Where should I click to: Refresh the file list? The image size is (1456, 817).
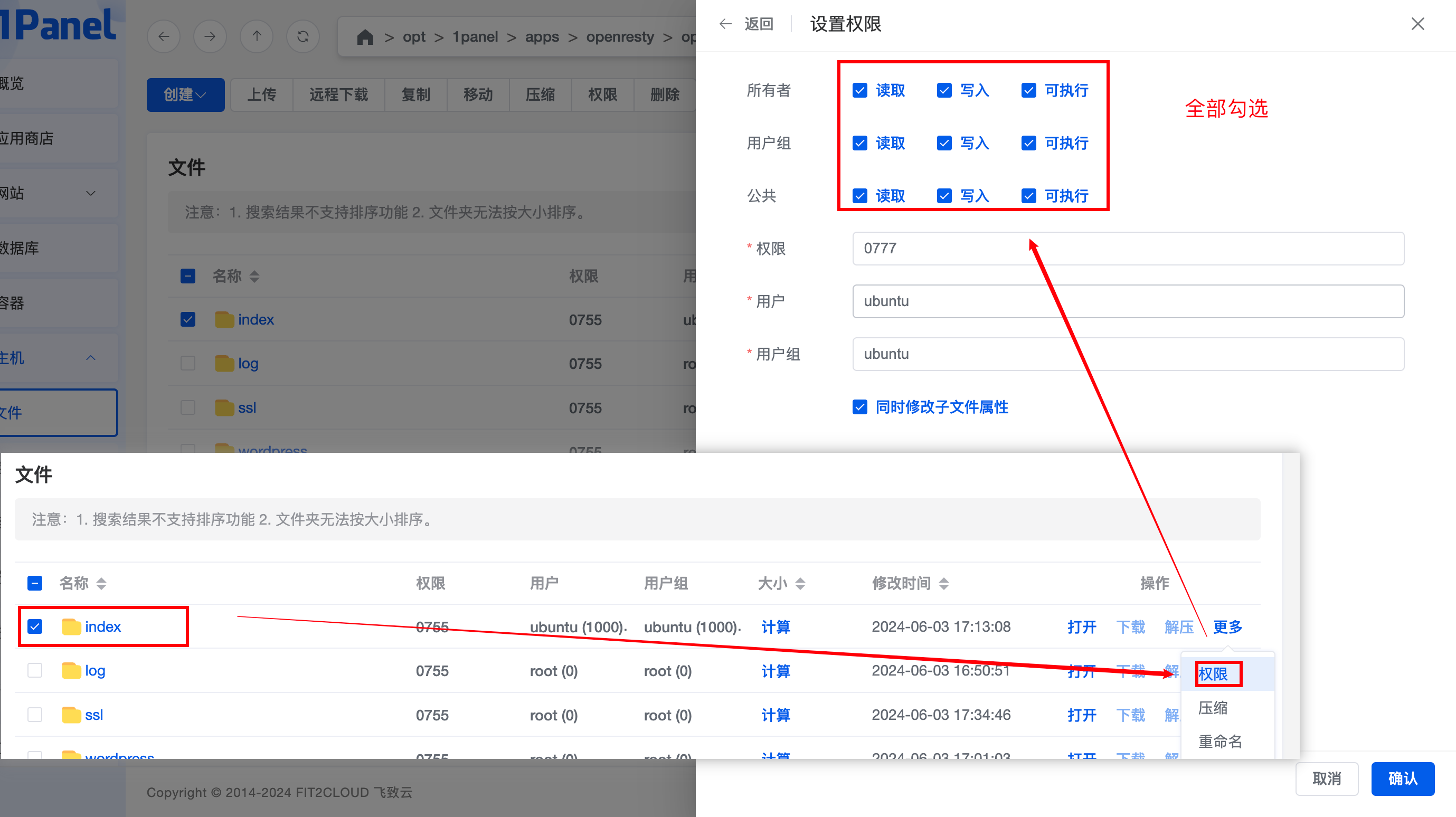(303, 37)
